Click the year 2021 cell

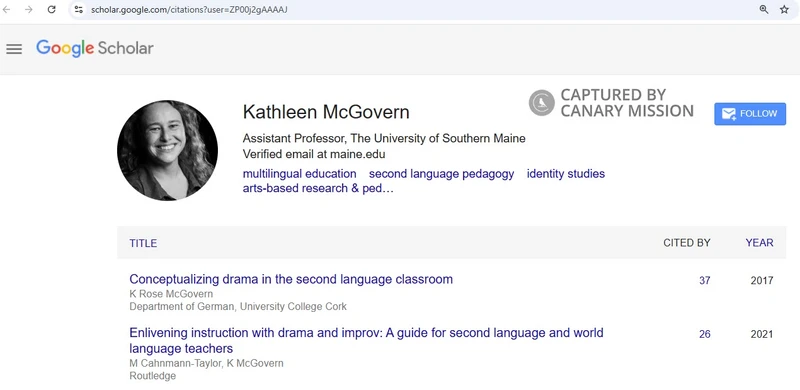(x=762, y=334)
